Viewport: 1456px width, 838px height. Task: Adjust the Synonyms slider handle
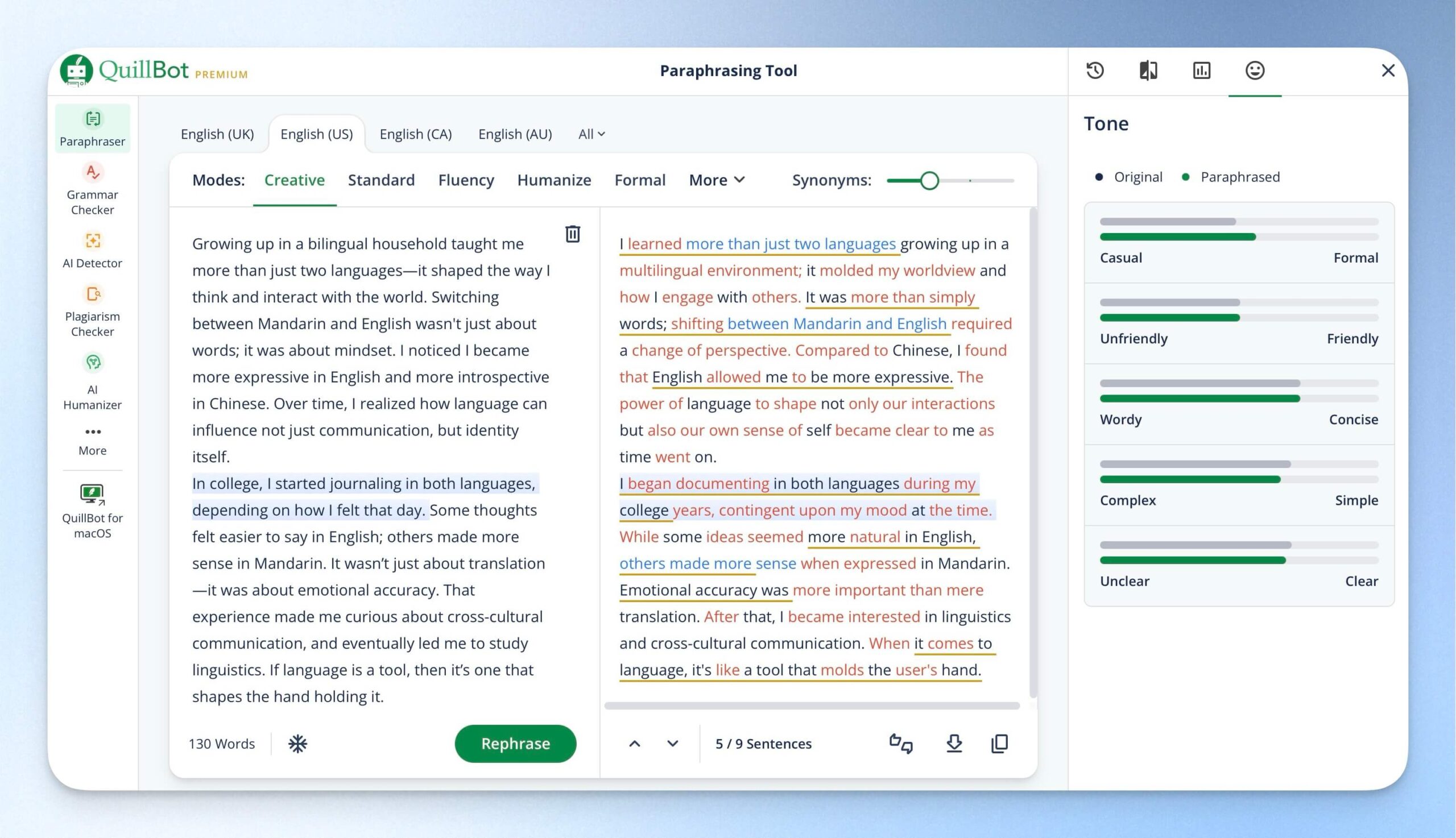pyautogui.click(x=929, y=181)
